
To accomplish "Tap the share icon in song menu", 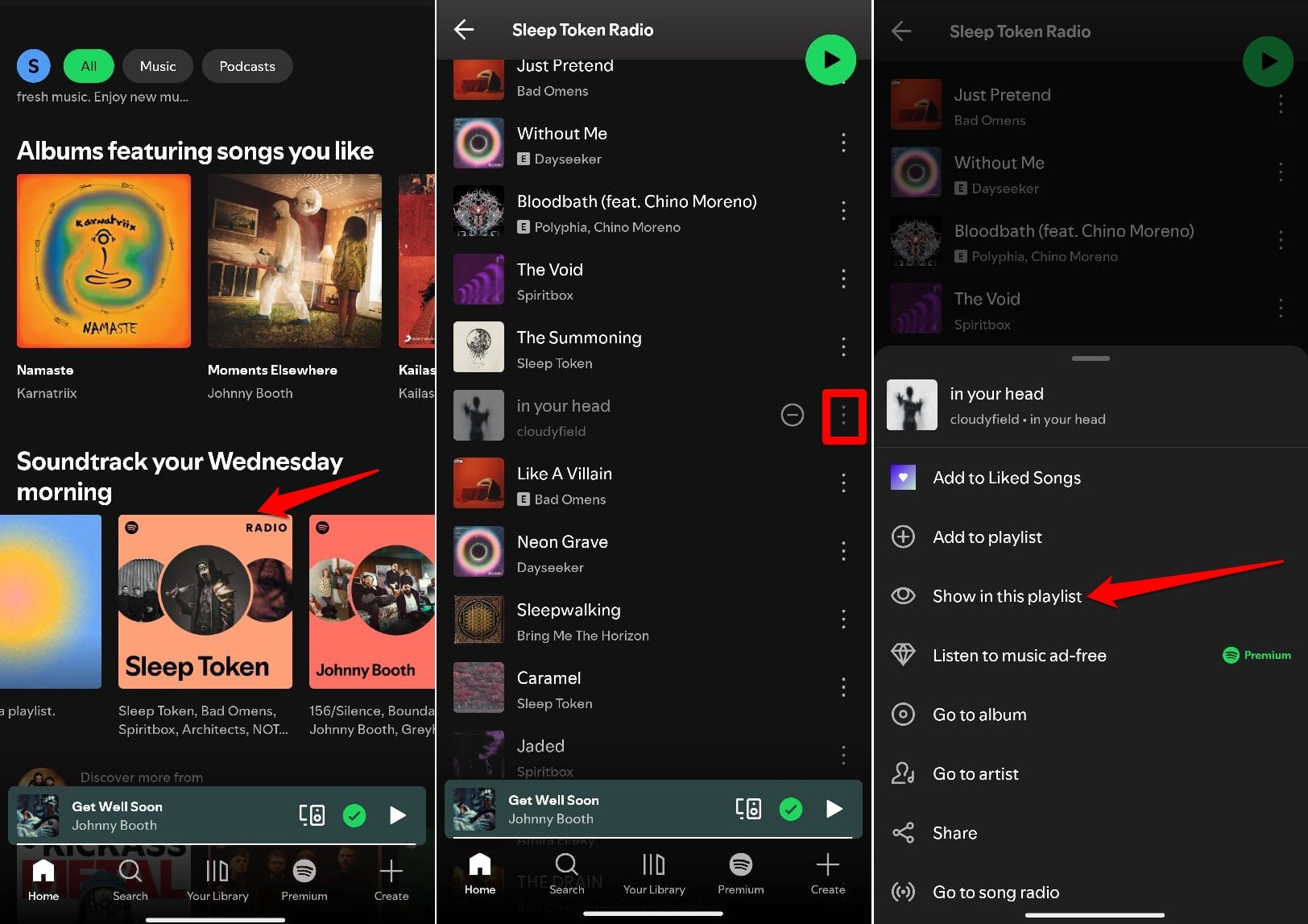I will point(903,833).
